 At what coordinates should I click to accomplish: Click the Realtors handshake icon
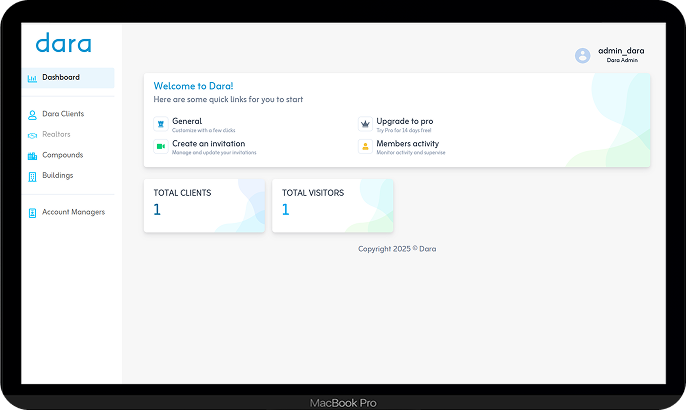(32, 135)
